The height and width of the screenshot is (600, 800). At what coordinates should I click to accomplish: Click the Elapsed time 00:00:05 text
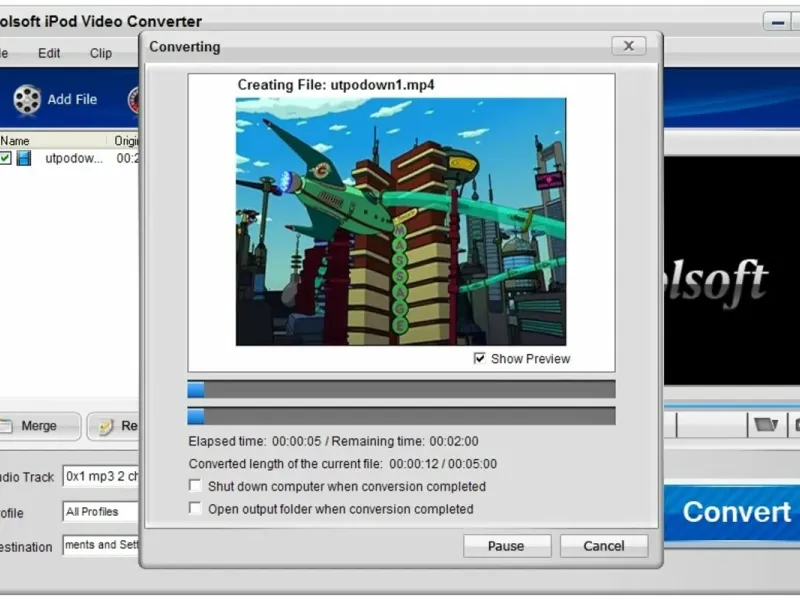coord(255,441)
